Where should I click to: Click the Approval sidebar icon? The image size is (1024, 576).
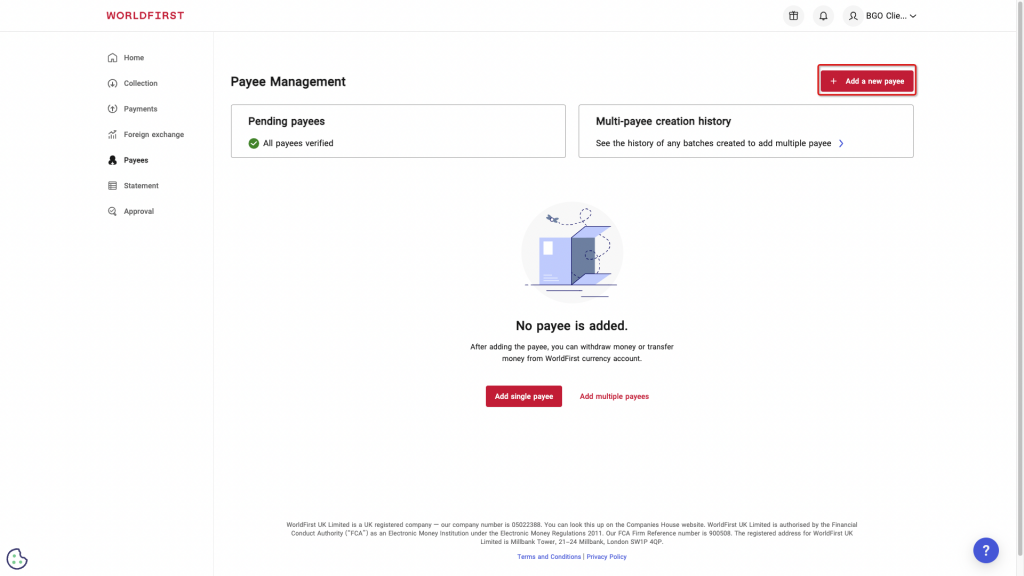click(113, 211)
